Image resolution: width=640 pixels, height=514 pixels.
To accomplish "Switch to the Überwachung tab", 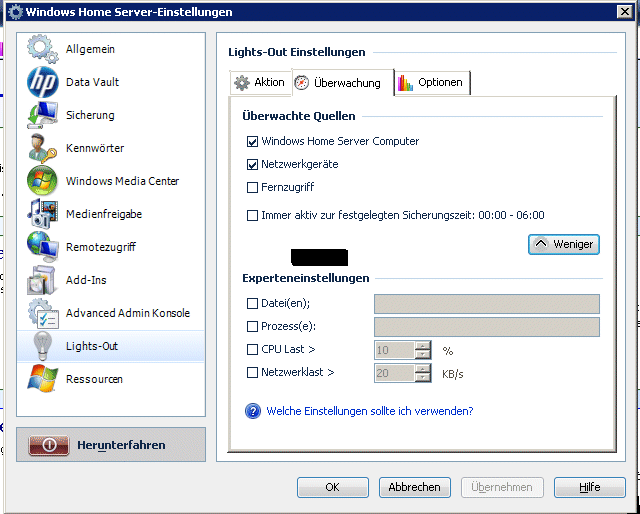I will (x=343, y=83).
